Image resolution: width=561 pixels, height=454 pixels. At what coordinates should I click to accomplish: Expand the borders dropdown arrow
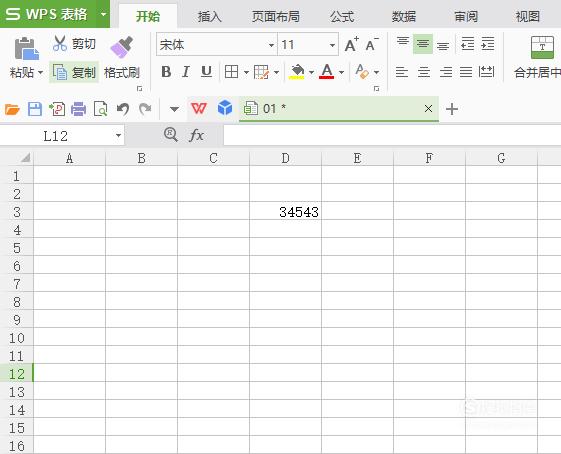(x=247, y=72)
